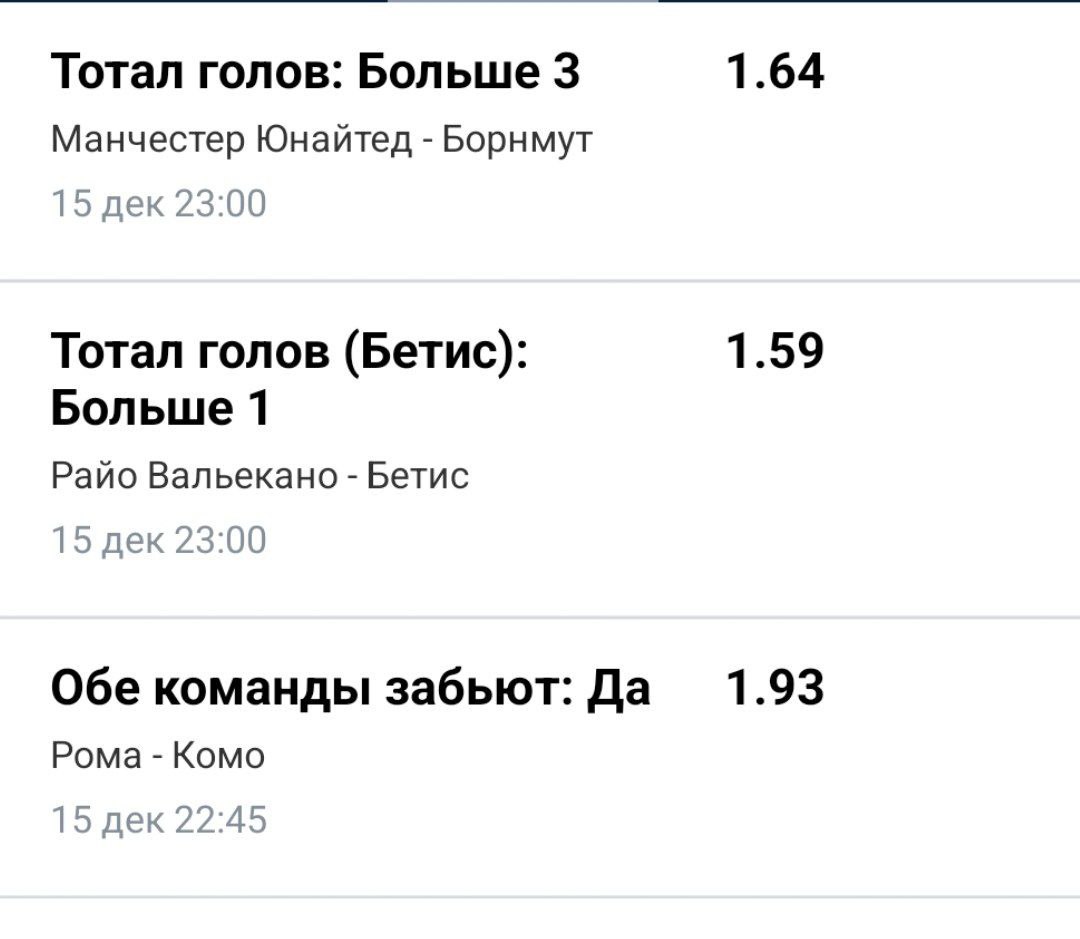Tap the 22:45 kickoff time
This screenshot has width=1080, height=939.
220,821
